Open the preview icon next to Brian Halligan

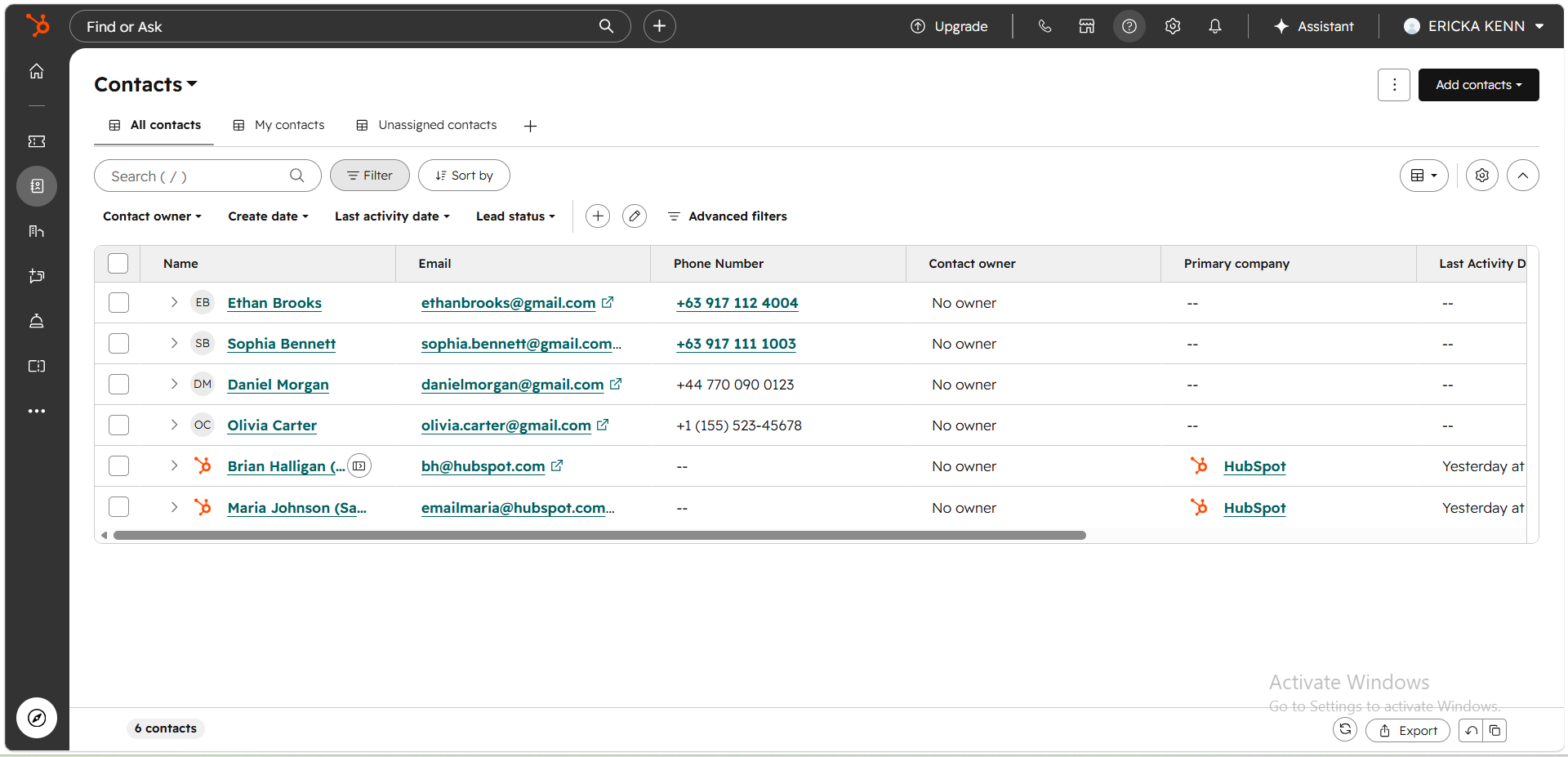359,465
